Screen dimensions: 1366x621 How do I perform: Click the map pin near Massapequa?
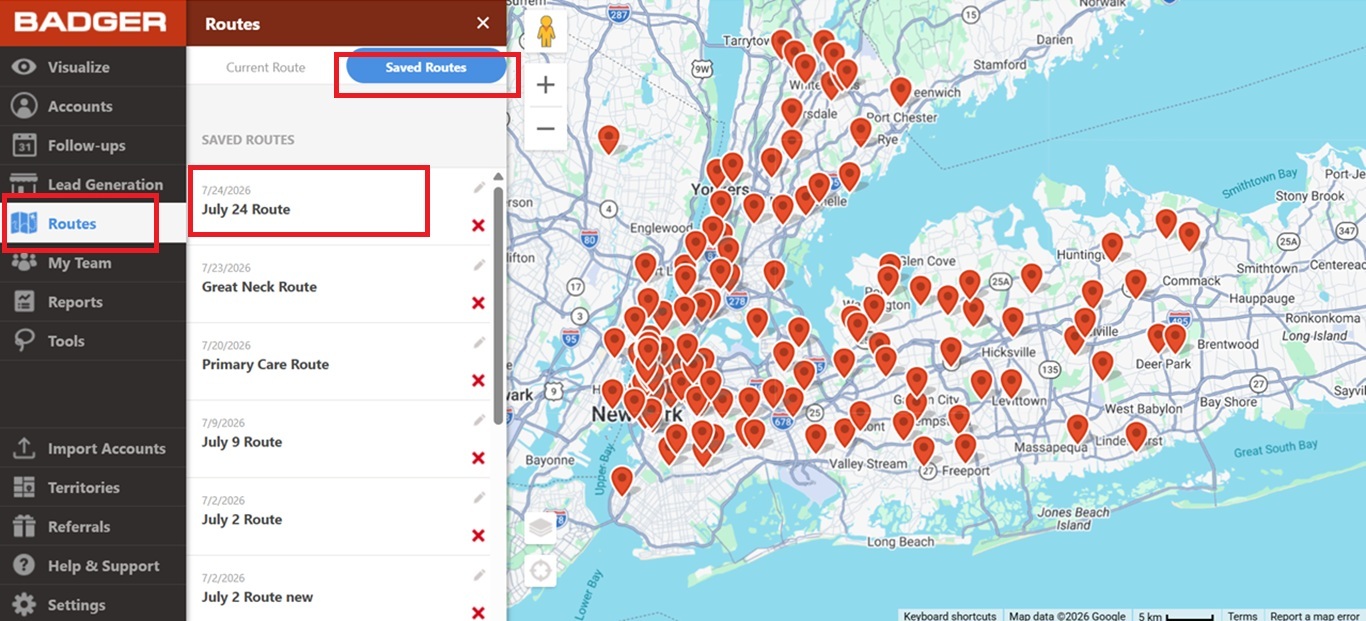click(x=1077, y=429)
